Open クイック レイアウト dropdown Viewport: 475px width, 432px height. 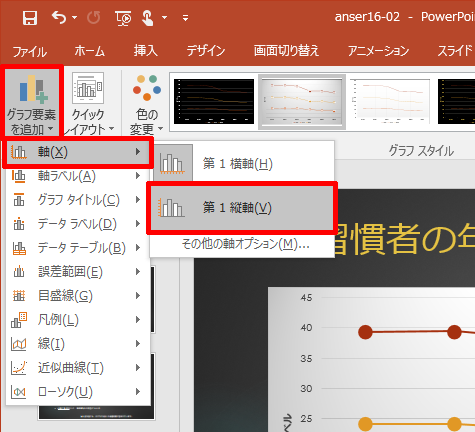[88, 102]
